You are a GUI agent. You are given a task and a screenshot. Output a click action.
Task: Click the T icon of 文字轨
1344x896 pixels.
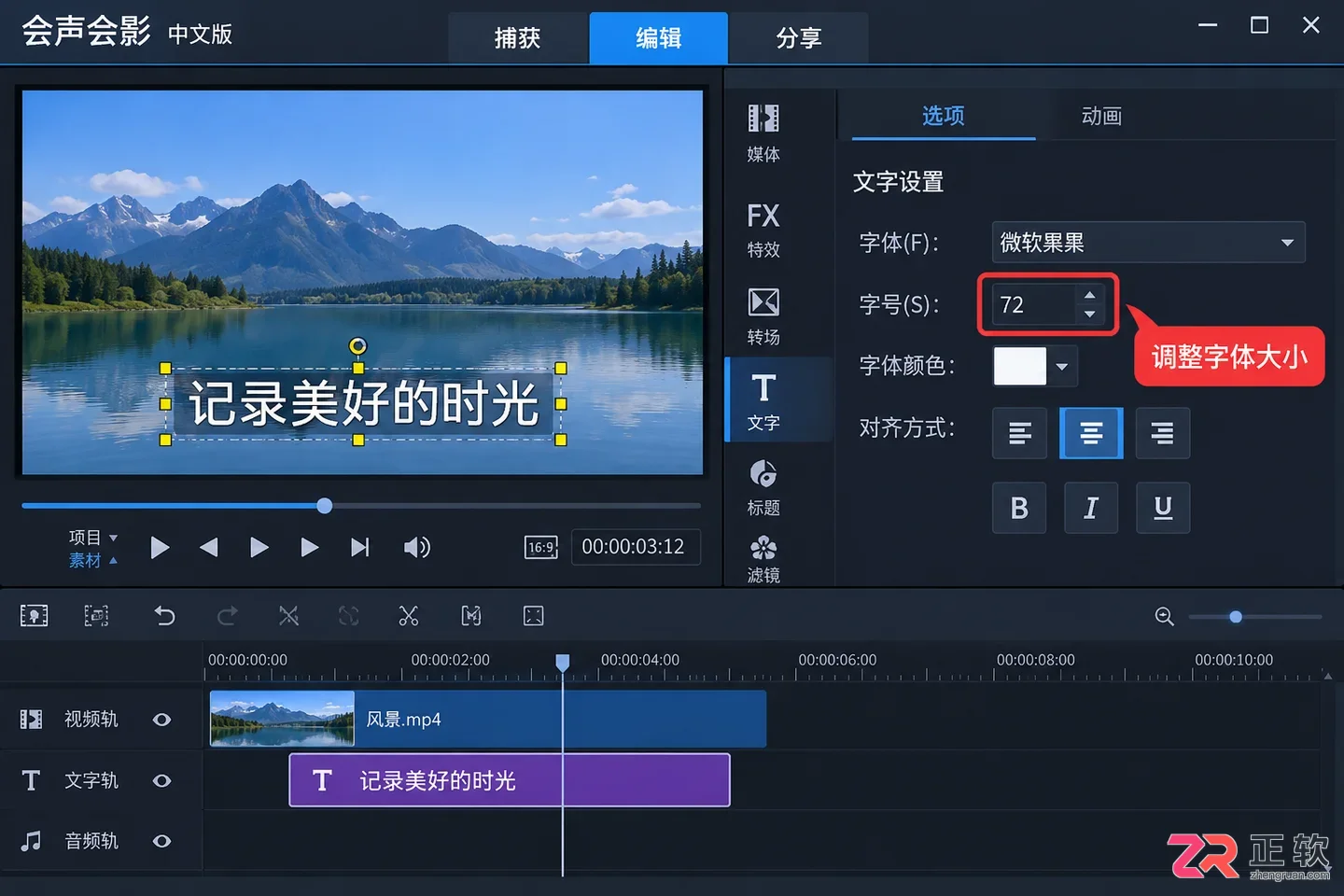click(x=31, y=780)
